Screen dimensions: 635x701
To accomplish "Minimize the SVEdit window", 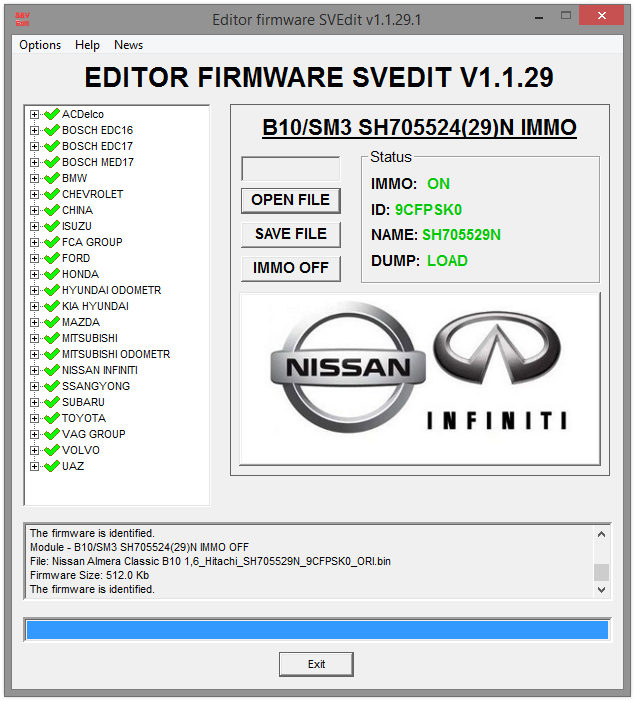I will 539,17.
